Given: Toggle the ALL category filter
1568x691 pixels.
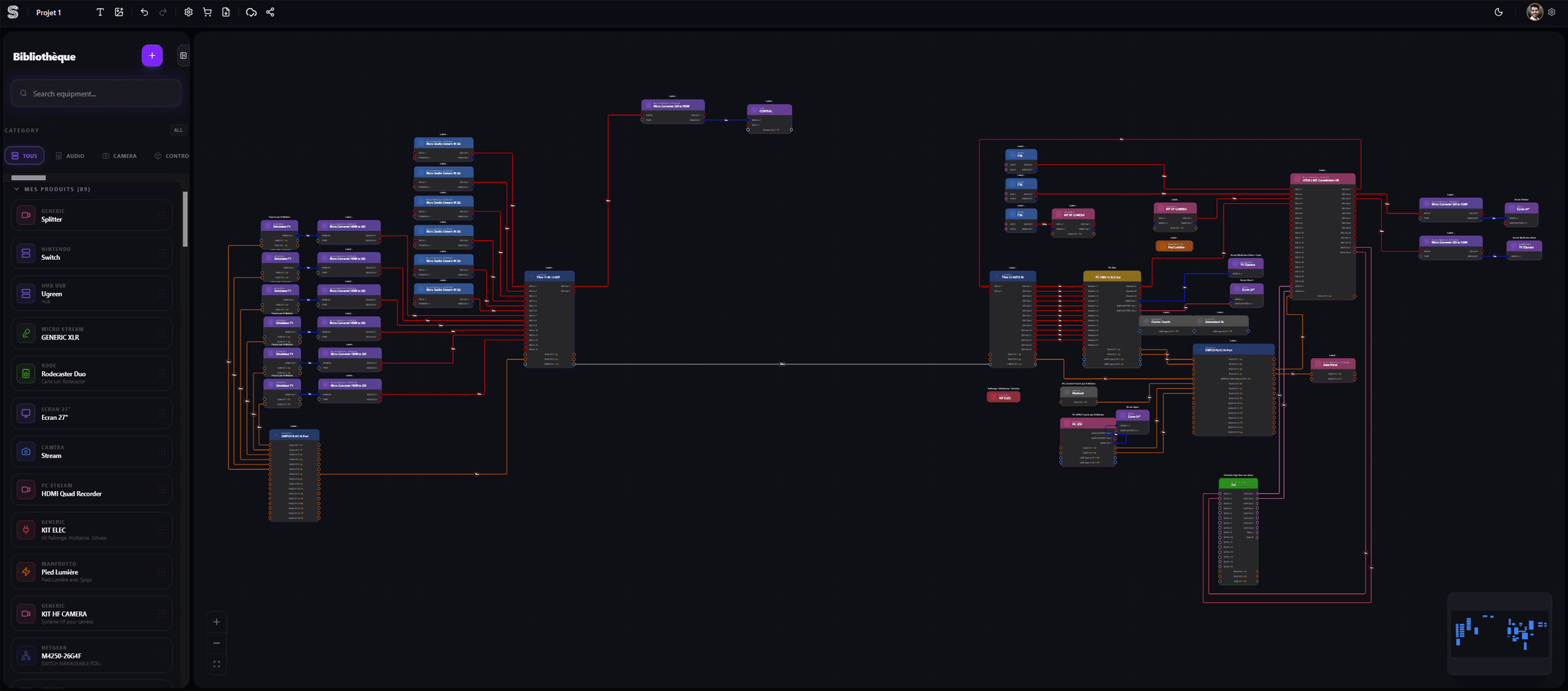Looking at the screenshot, I should [178, 130].
